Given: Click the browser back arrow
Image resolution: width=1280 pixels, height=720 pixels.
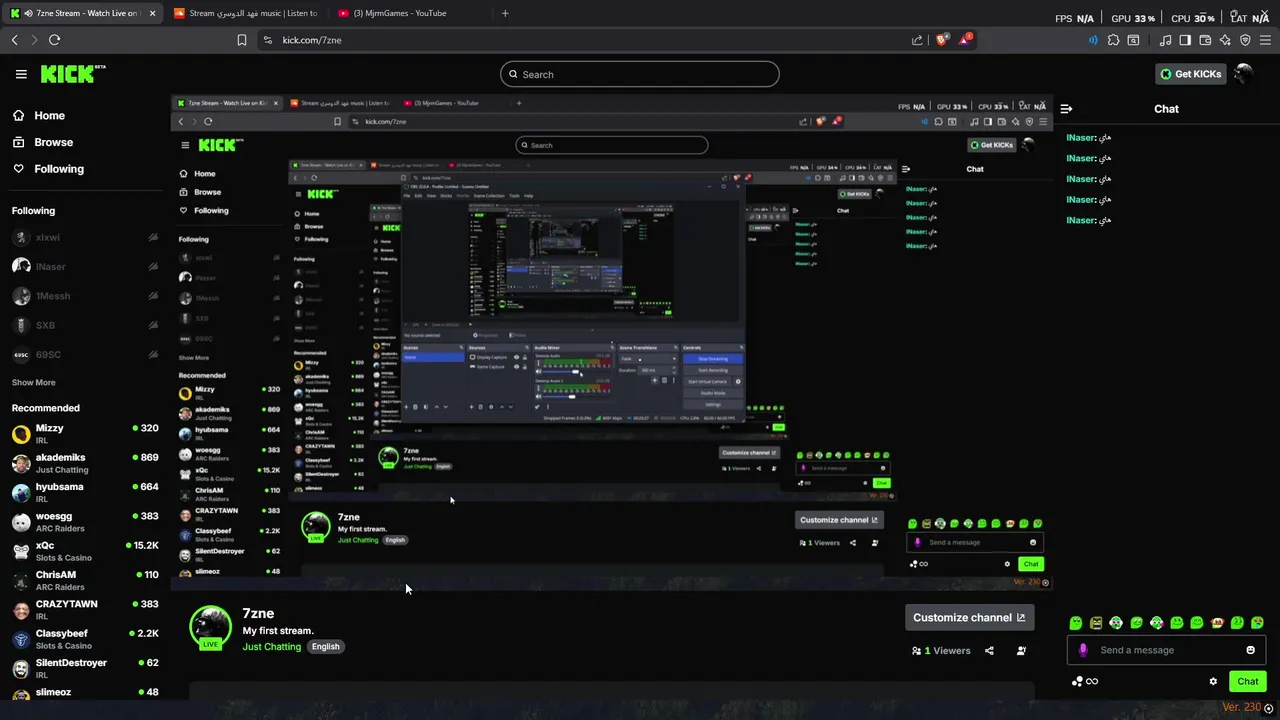Looking at the screenshot, I should (15, 40).
